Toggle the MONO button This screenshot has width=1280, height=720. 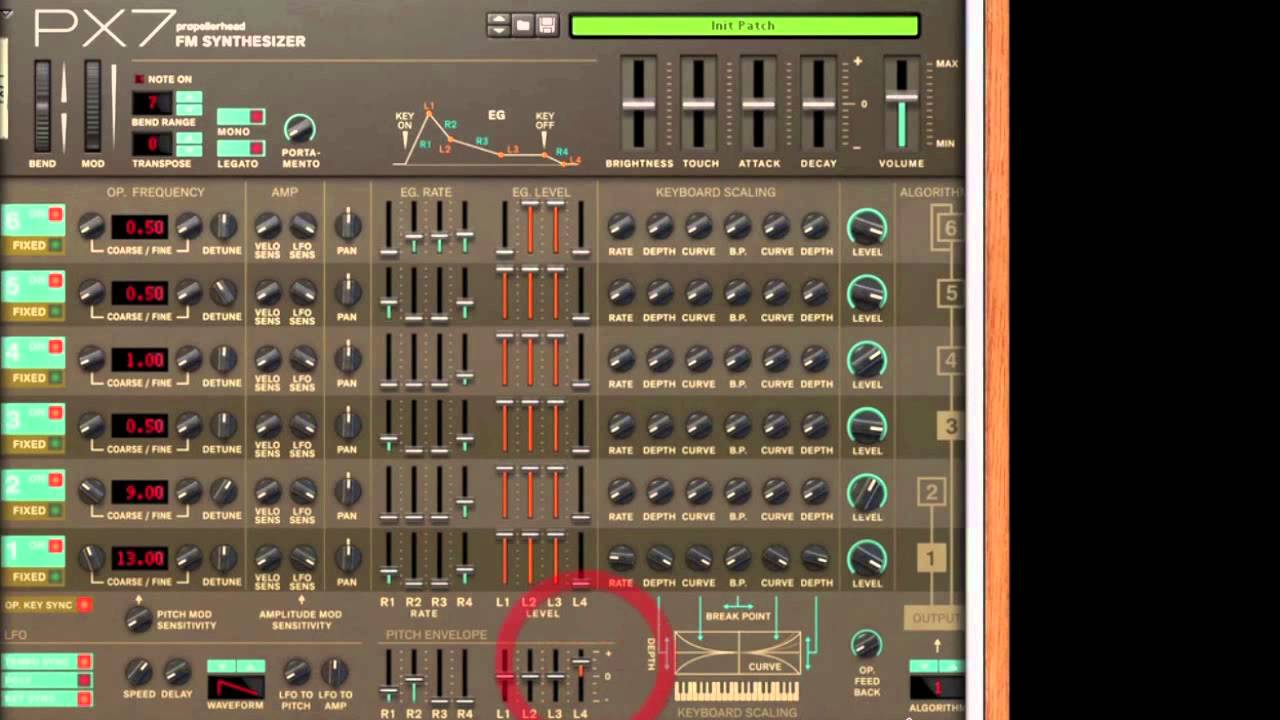pos(241,117)
